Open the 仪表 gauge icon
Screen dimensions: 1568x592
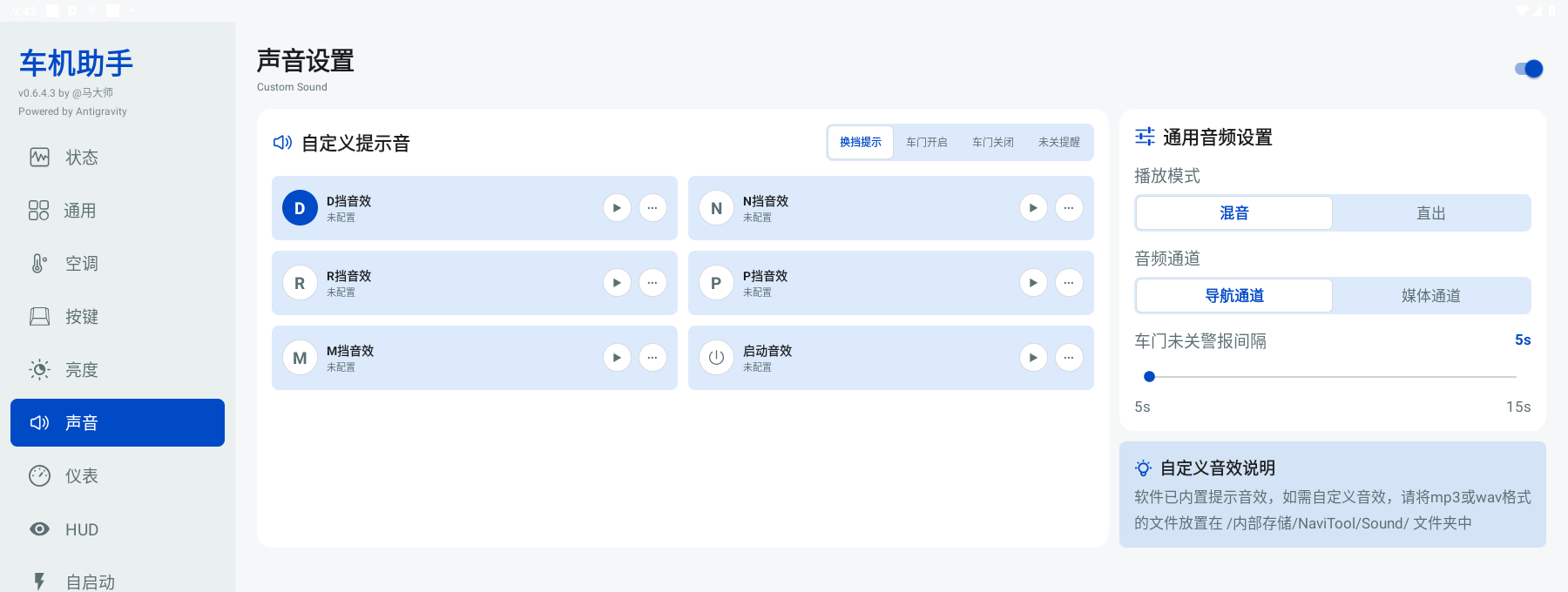(x=39, y=476)
